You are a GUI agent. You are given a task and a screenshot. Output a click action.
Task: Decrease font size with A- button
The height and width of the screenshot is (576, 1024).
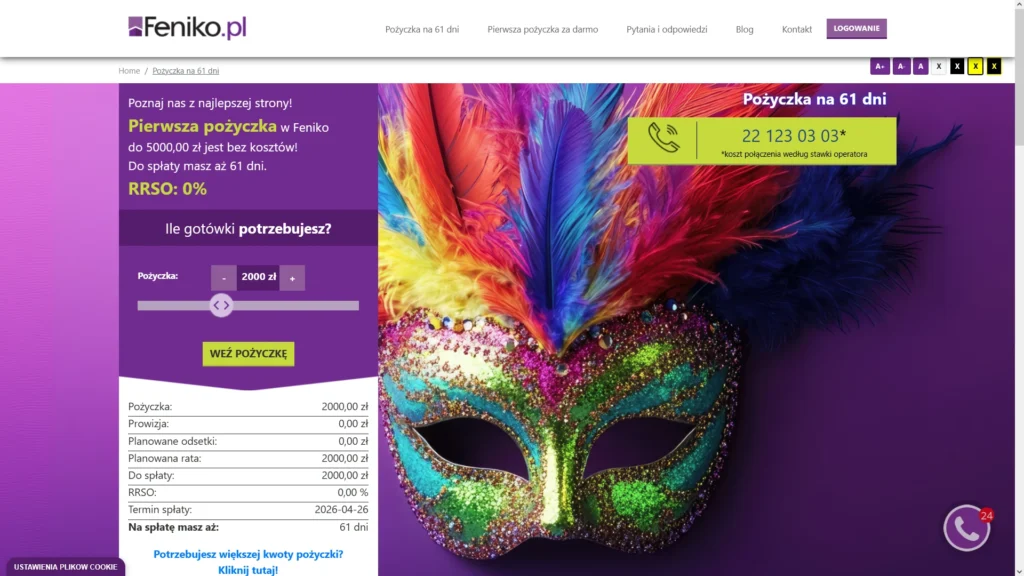tap(901, 66)
